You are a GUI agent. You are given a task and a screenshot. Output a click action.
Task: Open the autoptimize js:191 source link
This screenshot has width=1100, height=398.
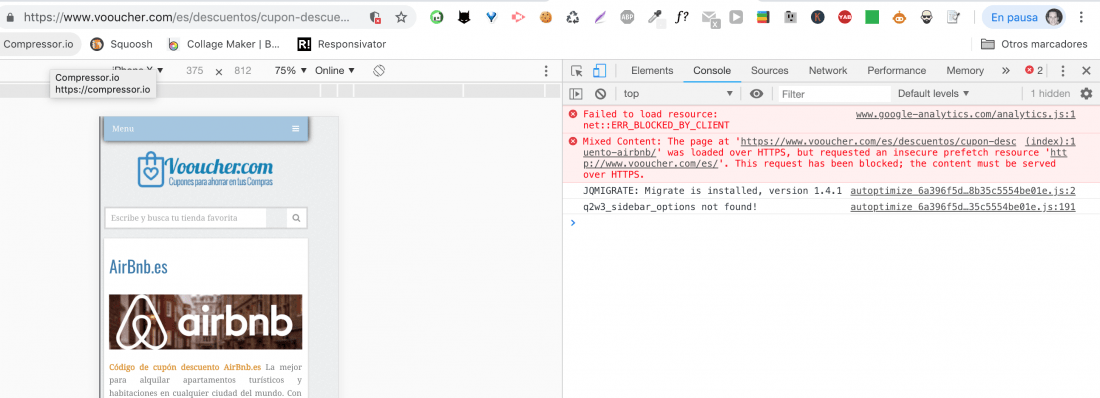(962, 207)
